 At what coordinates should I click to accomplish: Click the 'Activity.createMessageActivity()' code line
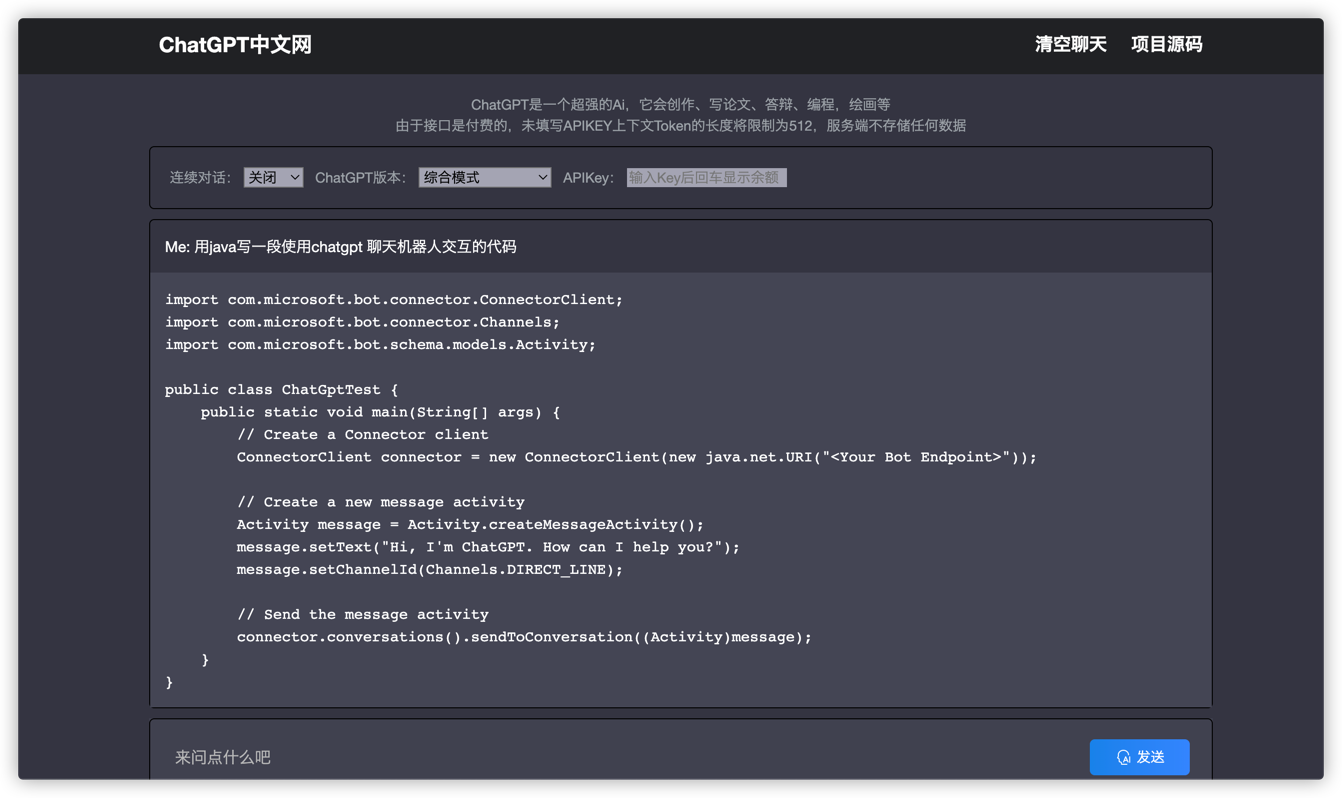[x=470, y=525]
